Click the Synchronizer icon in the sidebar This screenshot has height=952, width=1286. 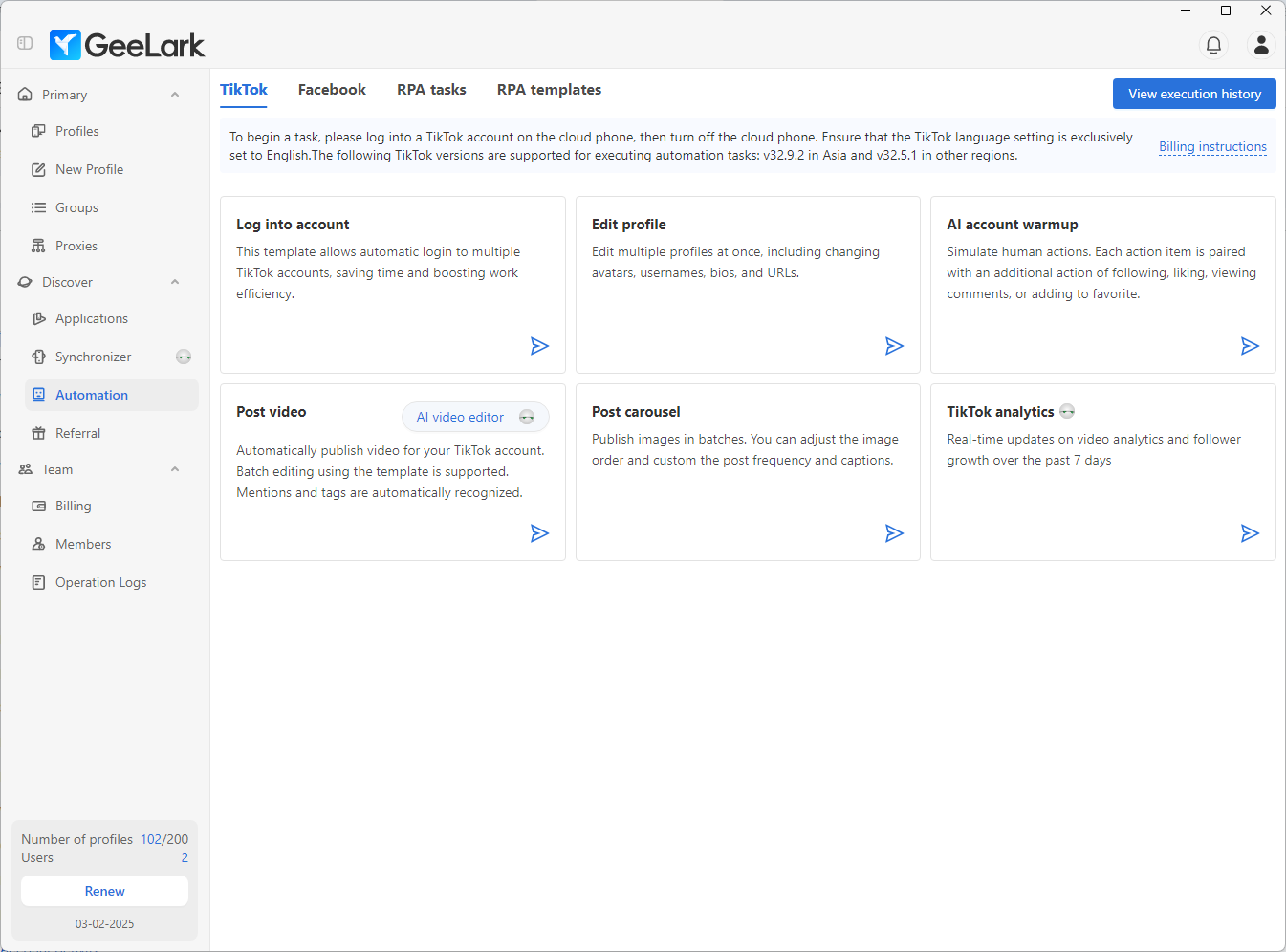(38, 357)
